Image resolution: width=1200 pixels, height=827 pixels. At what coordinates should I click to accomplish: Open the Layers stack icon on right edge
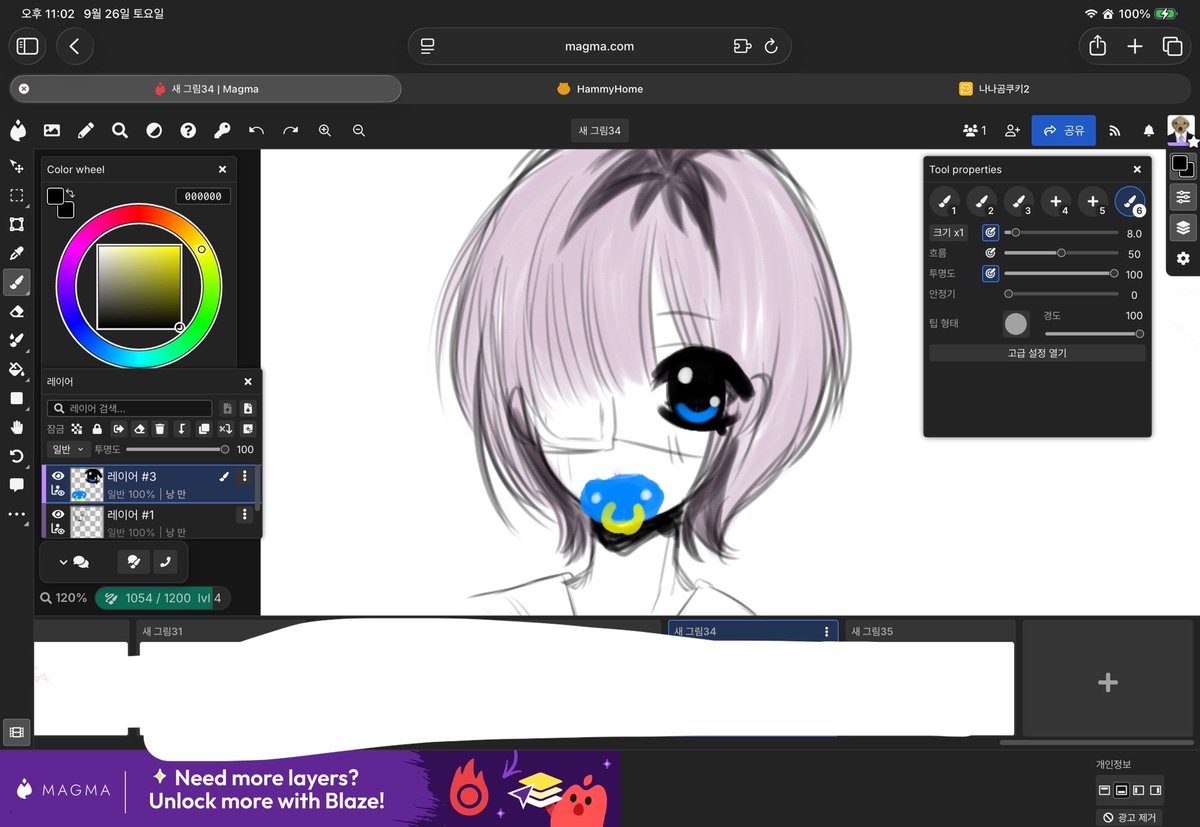(1183, 227)
